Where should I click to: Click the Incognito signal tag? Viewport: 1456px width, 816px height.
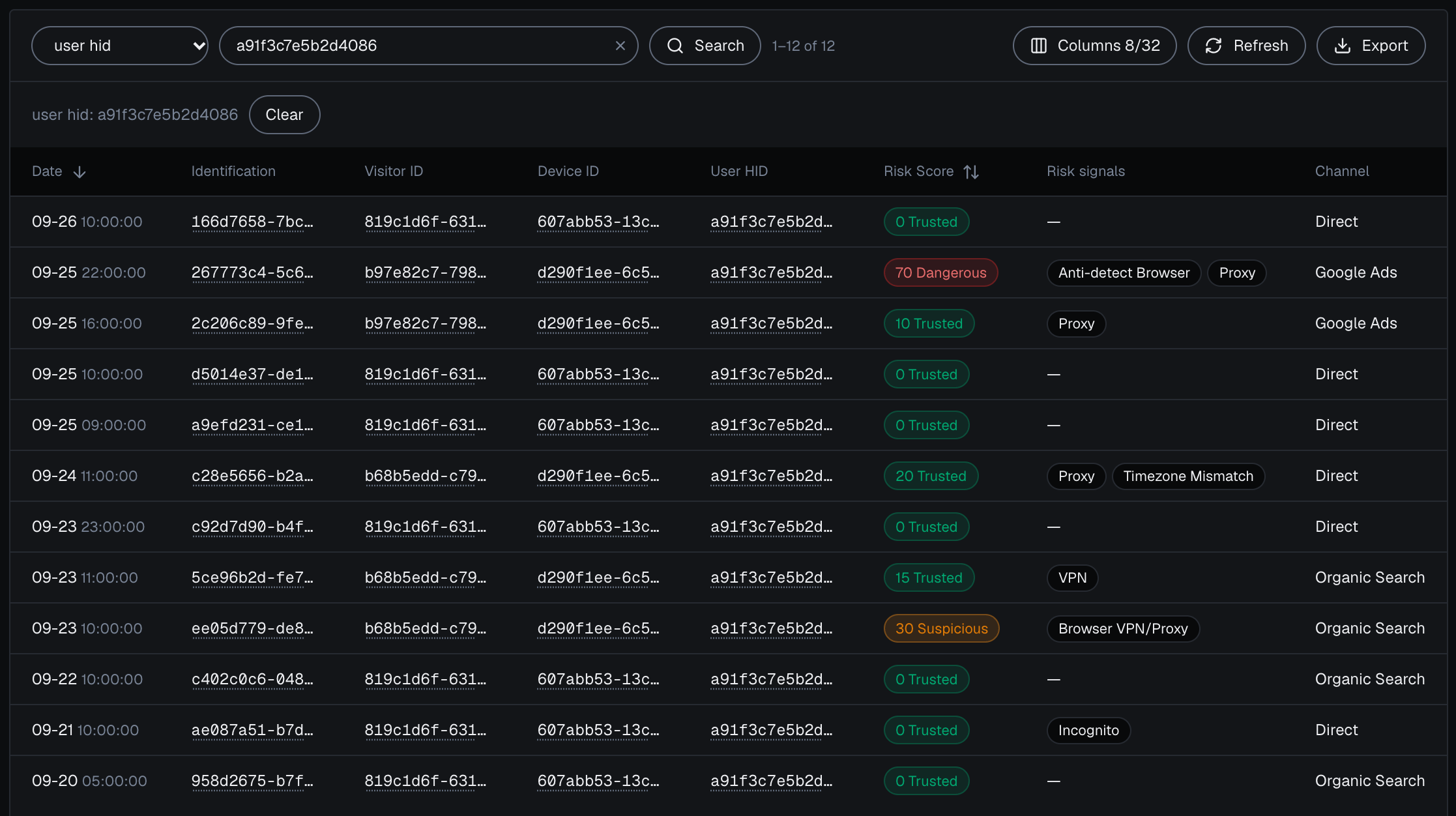tap(1088, 730)
